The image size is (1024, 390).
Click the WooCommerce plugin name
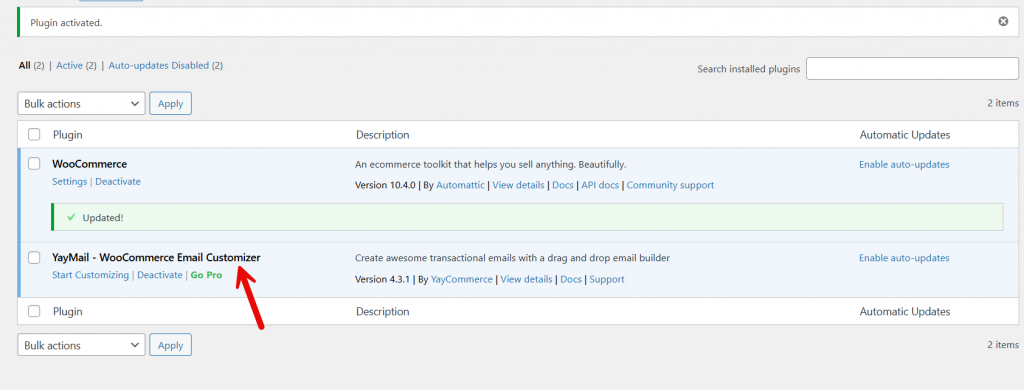pyautogui.click(x=89, y=164)
